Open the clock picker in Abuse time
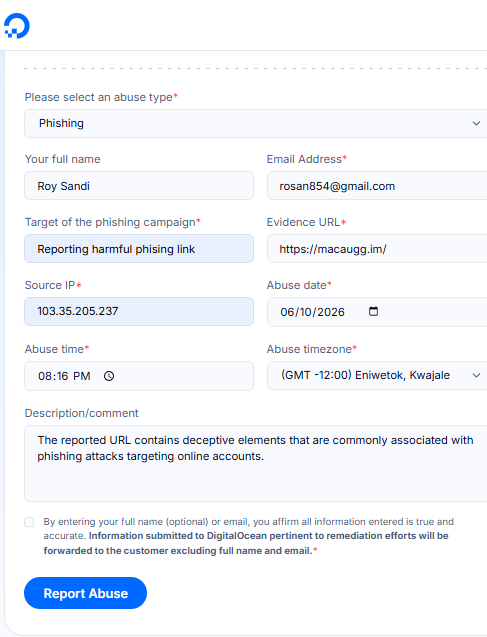487x637 pixels. tap(109, 376)
